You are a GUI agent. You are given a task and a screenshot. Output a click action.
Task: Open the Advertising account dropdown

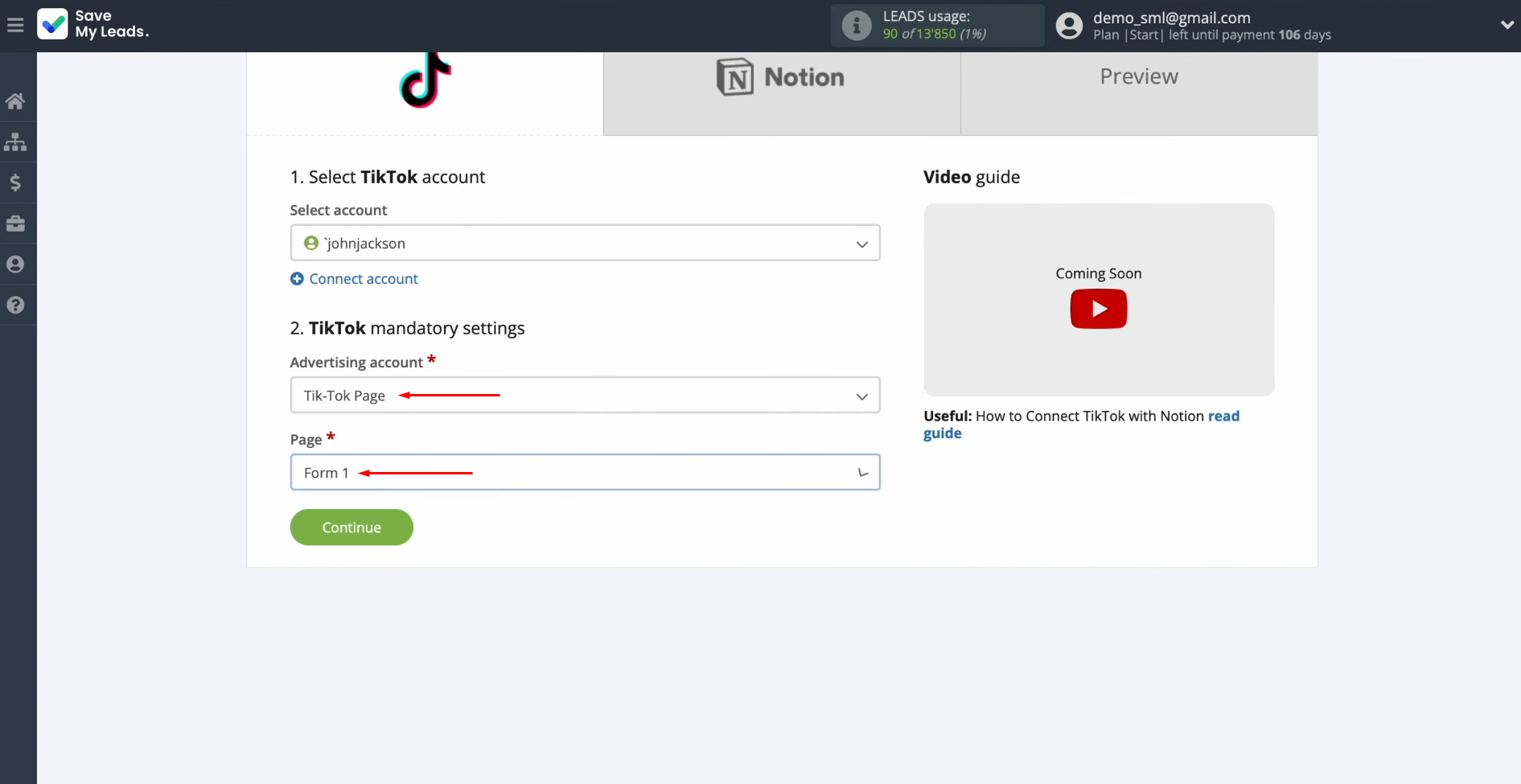[585, 396]
